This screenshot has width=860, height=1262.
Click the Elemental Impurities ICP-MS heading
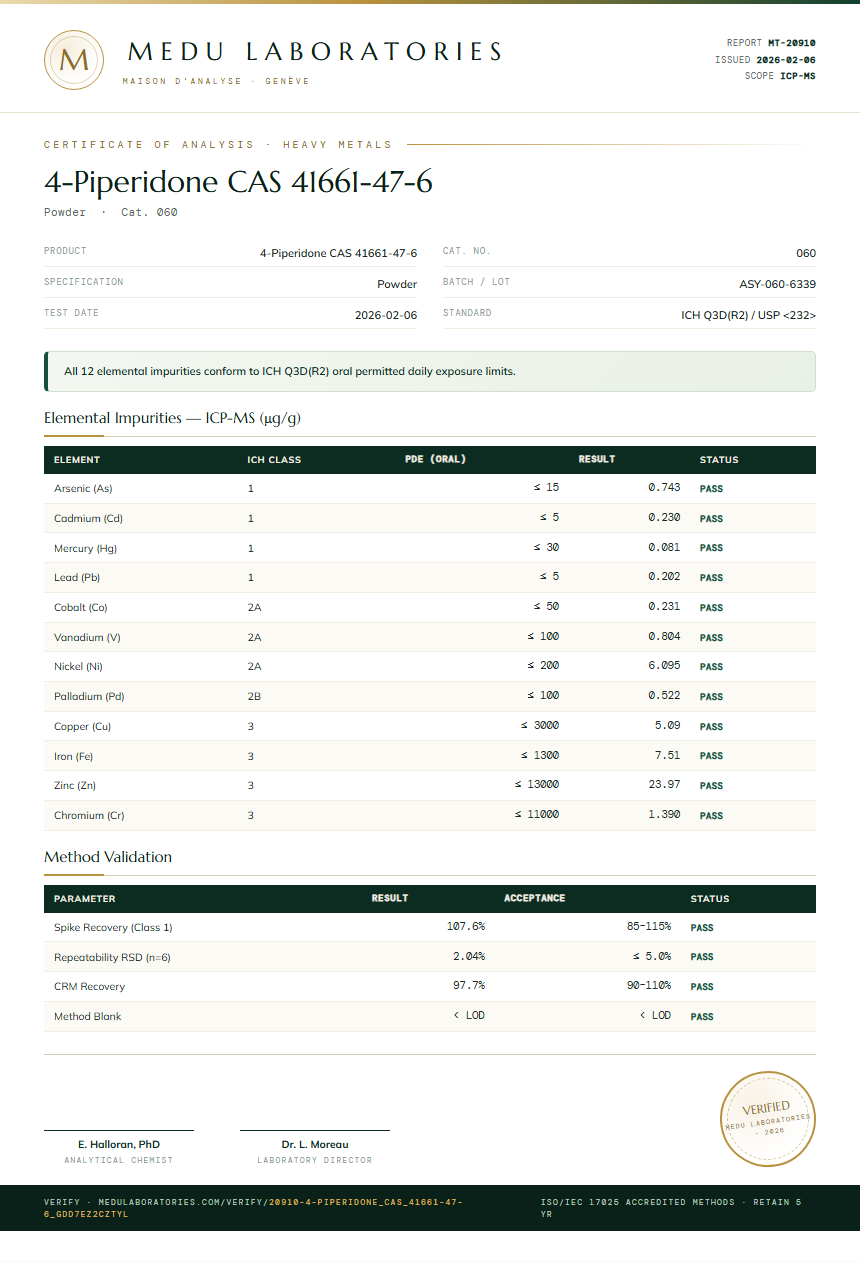click(x=172, y=418)
